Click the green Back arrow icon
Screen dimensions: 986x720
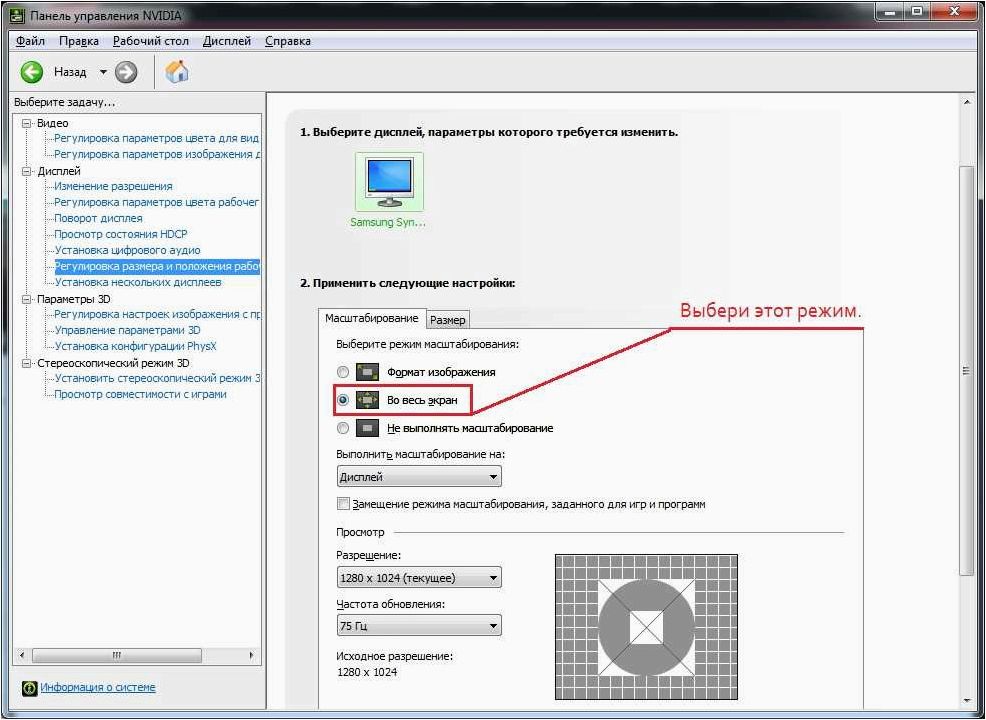(x=31, y=72)
